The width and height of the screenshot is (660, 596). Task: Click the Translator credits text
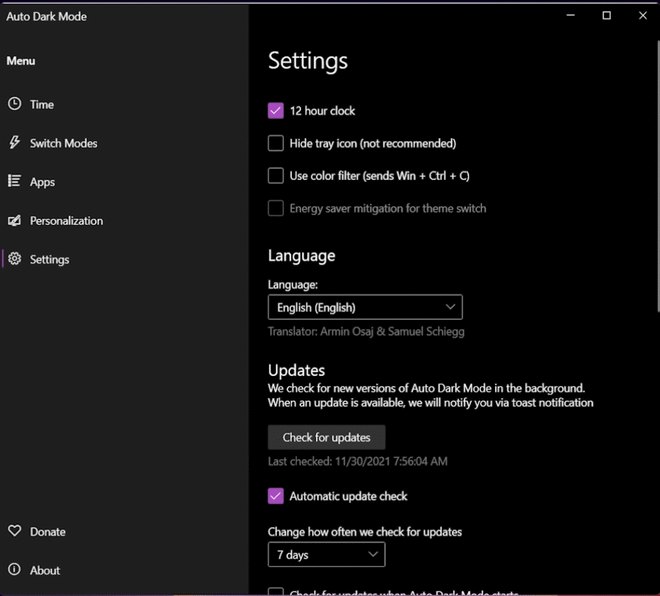click(366, 332)
